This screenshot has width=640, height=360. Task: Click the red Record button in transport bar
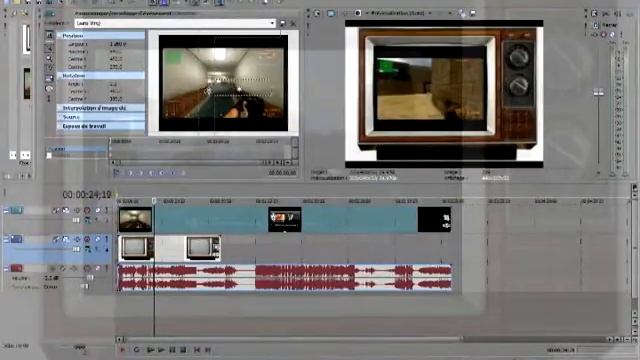122,350
